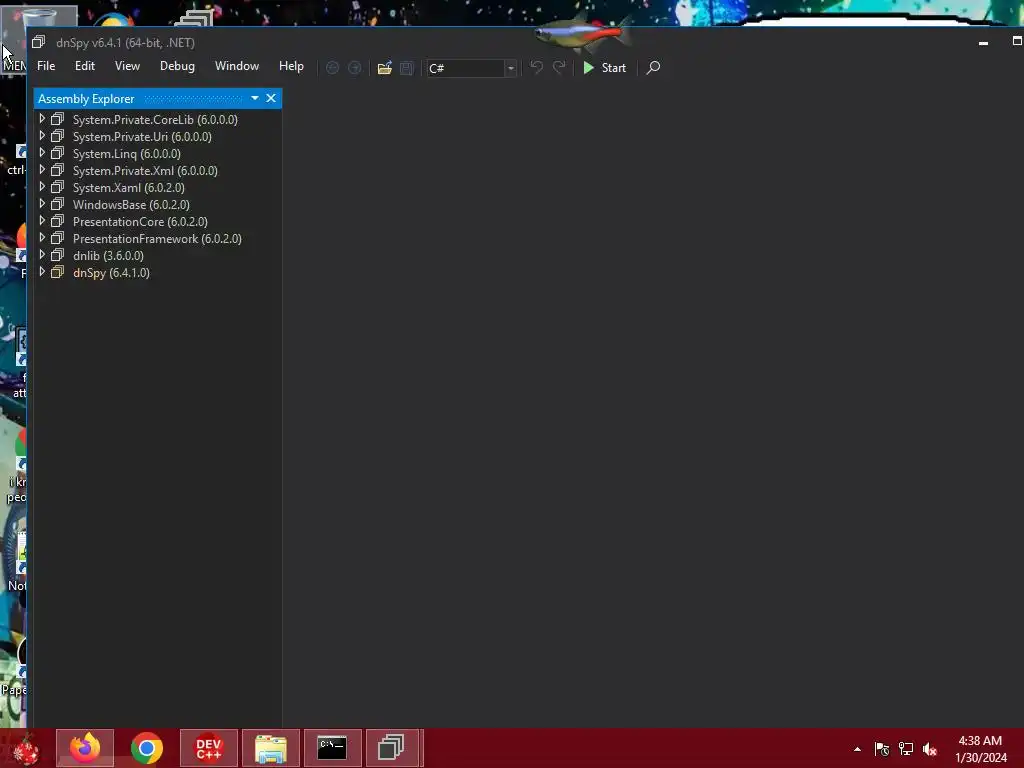
Task: Expand the dnSpy (6.4.1.0) node
Action: click(x=42, y=272)
